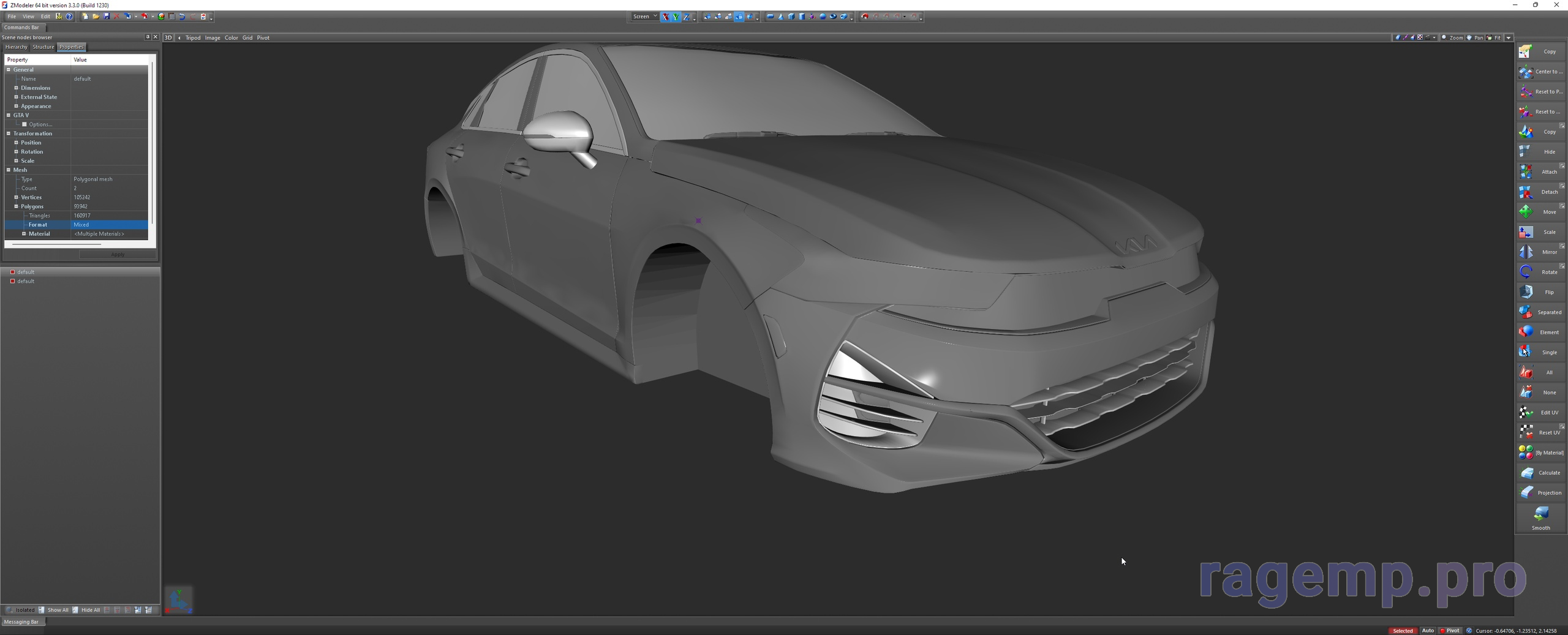
Task: Open the View menu
Action: (x=28, y=17)
